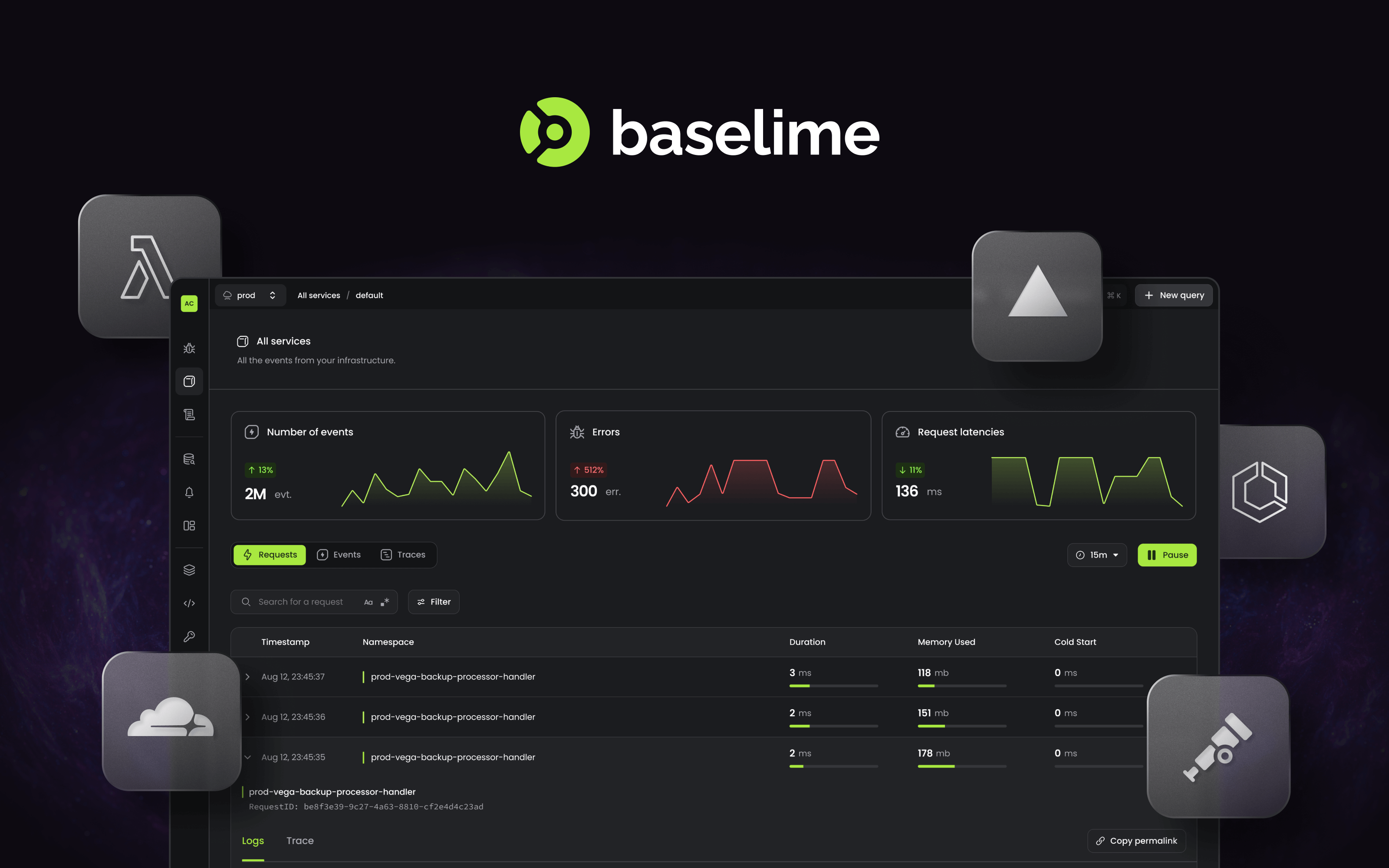Open the Logs scroll icon in sidebar
The image size is (1389, 868).
point(189,414)
